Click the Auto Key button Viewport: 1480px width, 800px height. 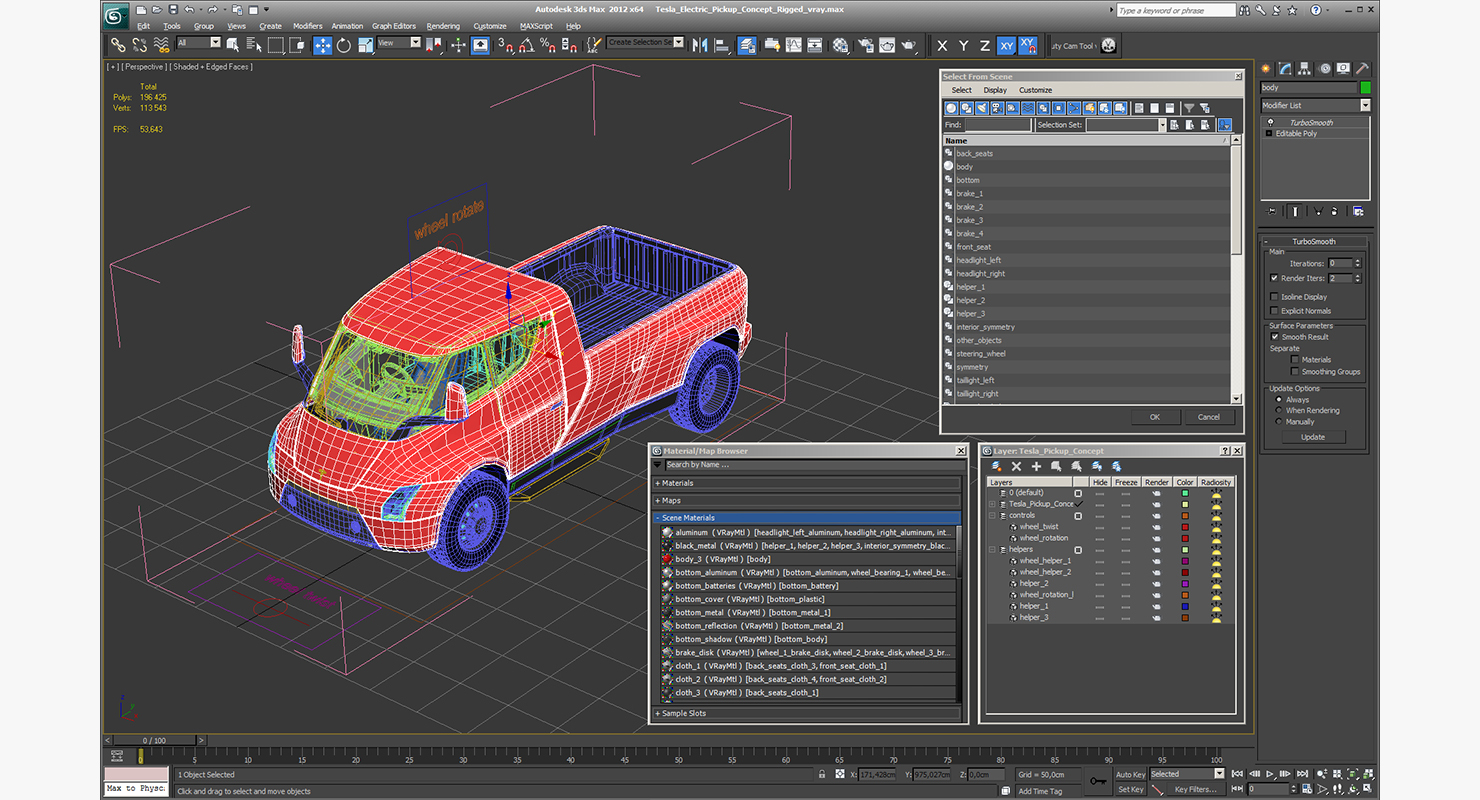(x=1130, y=774)
